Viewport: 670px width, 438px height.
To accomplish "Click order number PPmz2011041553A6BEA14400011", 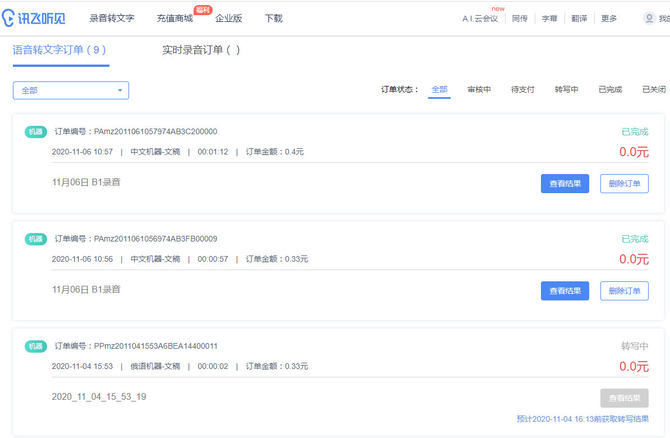I will click(x=156, y=346).
